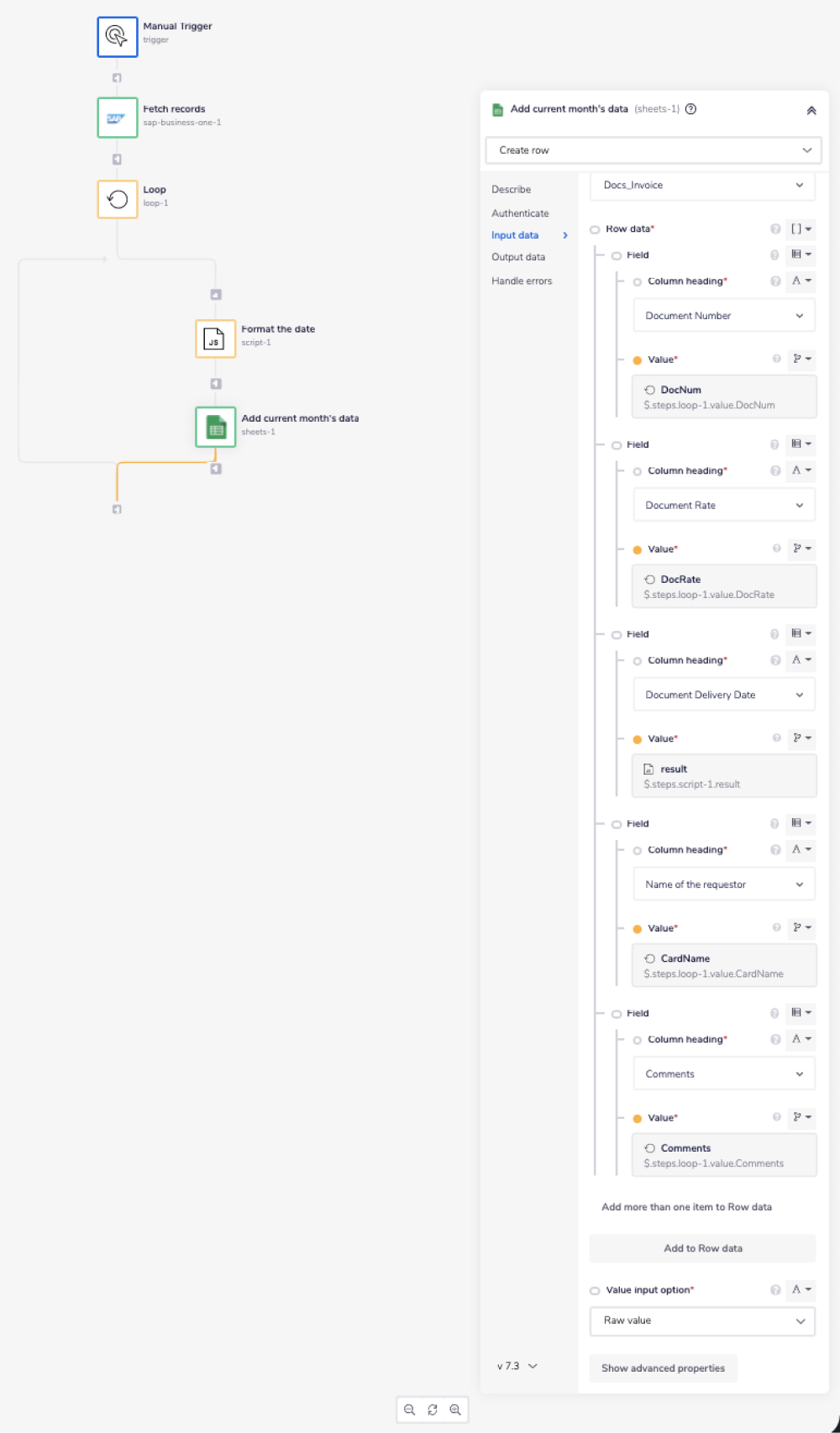The image size is (840, 1433).
Task: Collapse the step properties panel
Action: [811, 110]
